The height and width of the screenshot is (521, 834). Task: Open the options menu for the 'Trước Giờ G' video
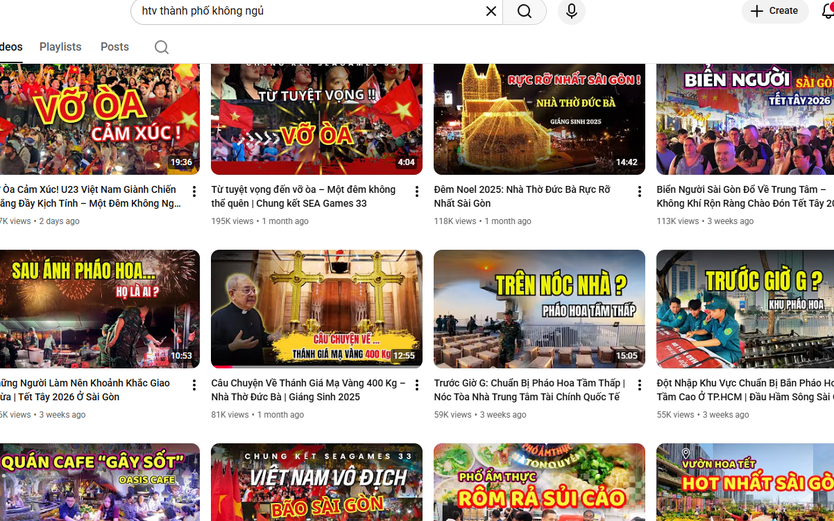point(639,384)
